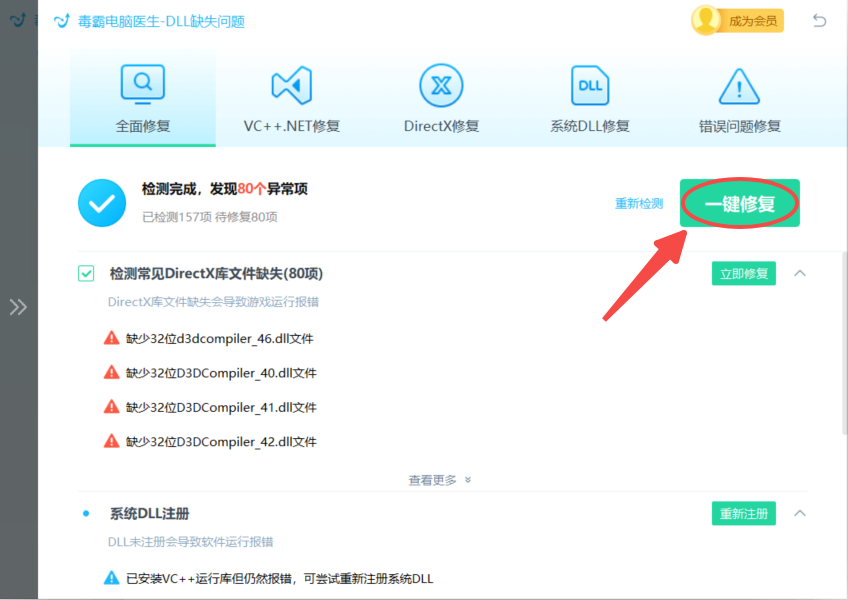Click the warning icon beside d3dcompiler_46.dll entry
The image size is (848, 600).
[114, 338]
